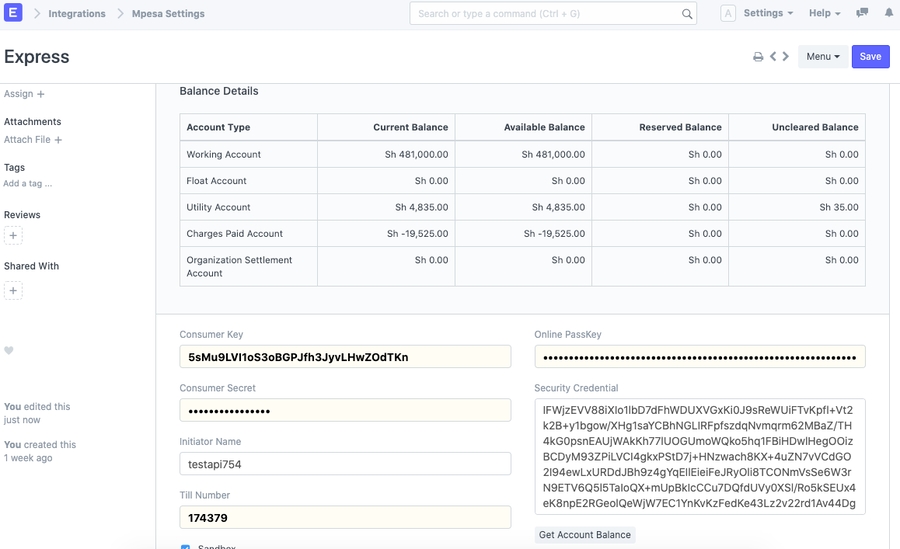Click the Consumer Key input field
Screen dimensions: 900x549
click(345, 357)
